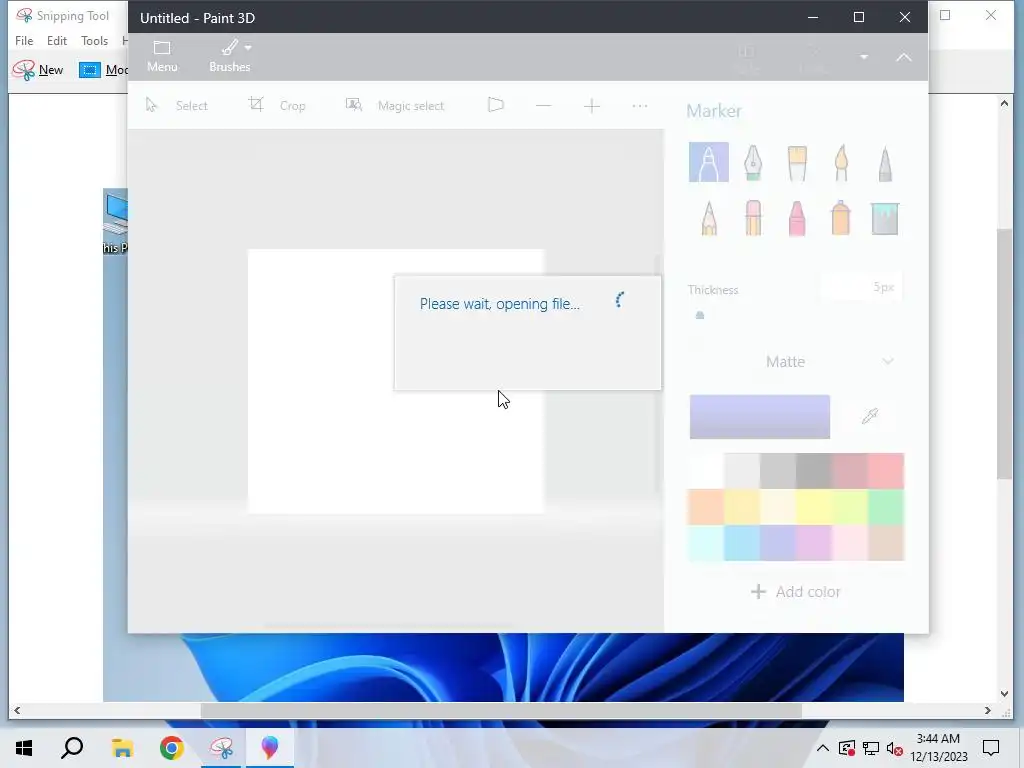Open the Brushes tab
Viewport: 1024px width, 768px height.
[229, 57]
